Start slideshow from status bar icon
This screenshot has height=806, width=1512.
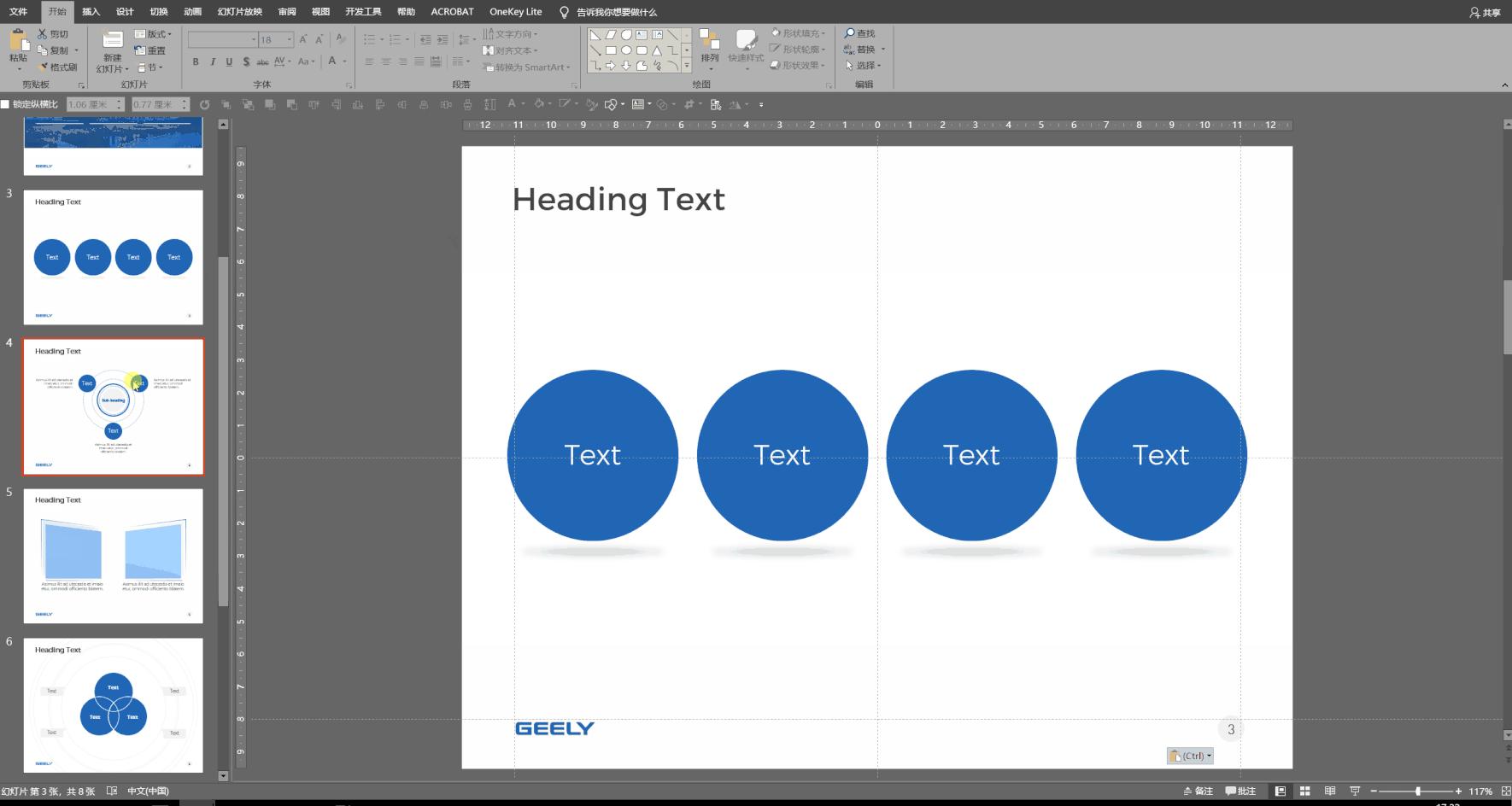1354,791
